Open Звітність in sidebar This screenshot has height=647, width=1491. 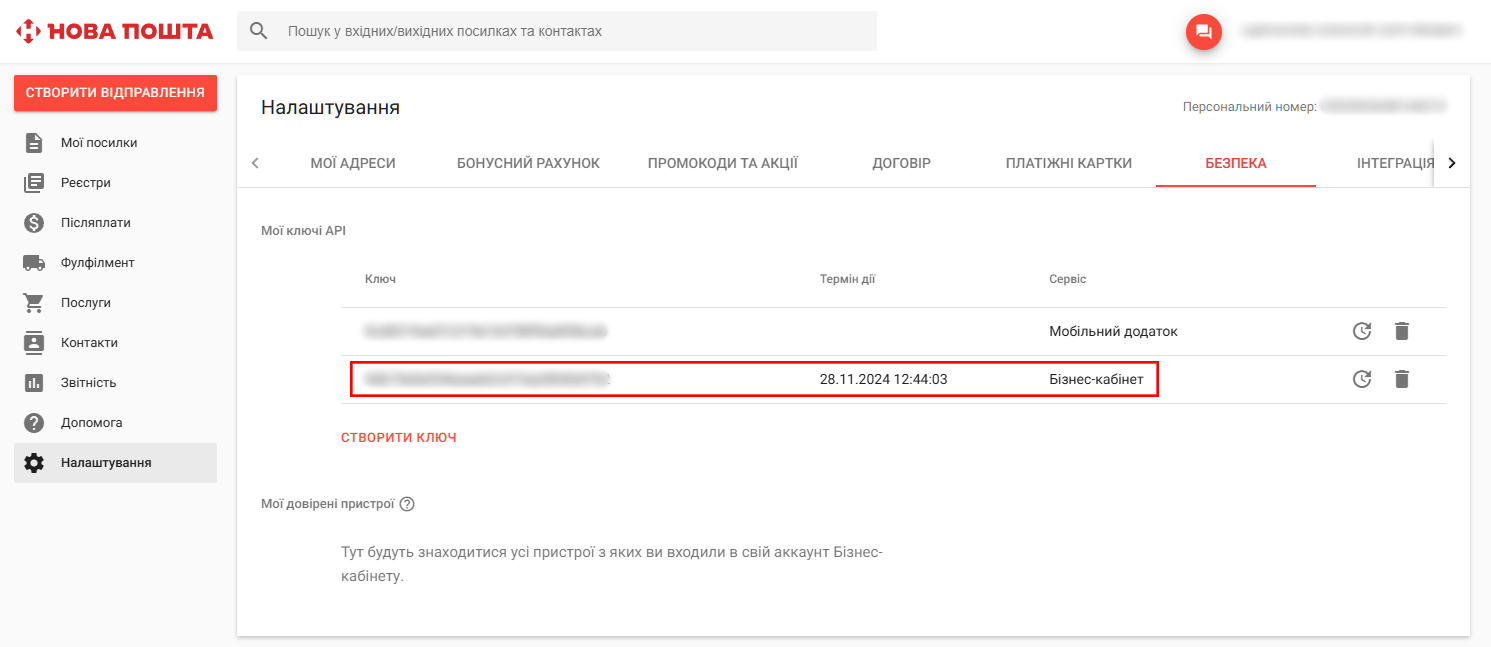[115, 383]
